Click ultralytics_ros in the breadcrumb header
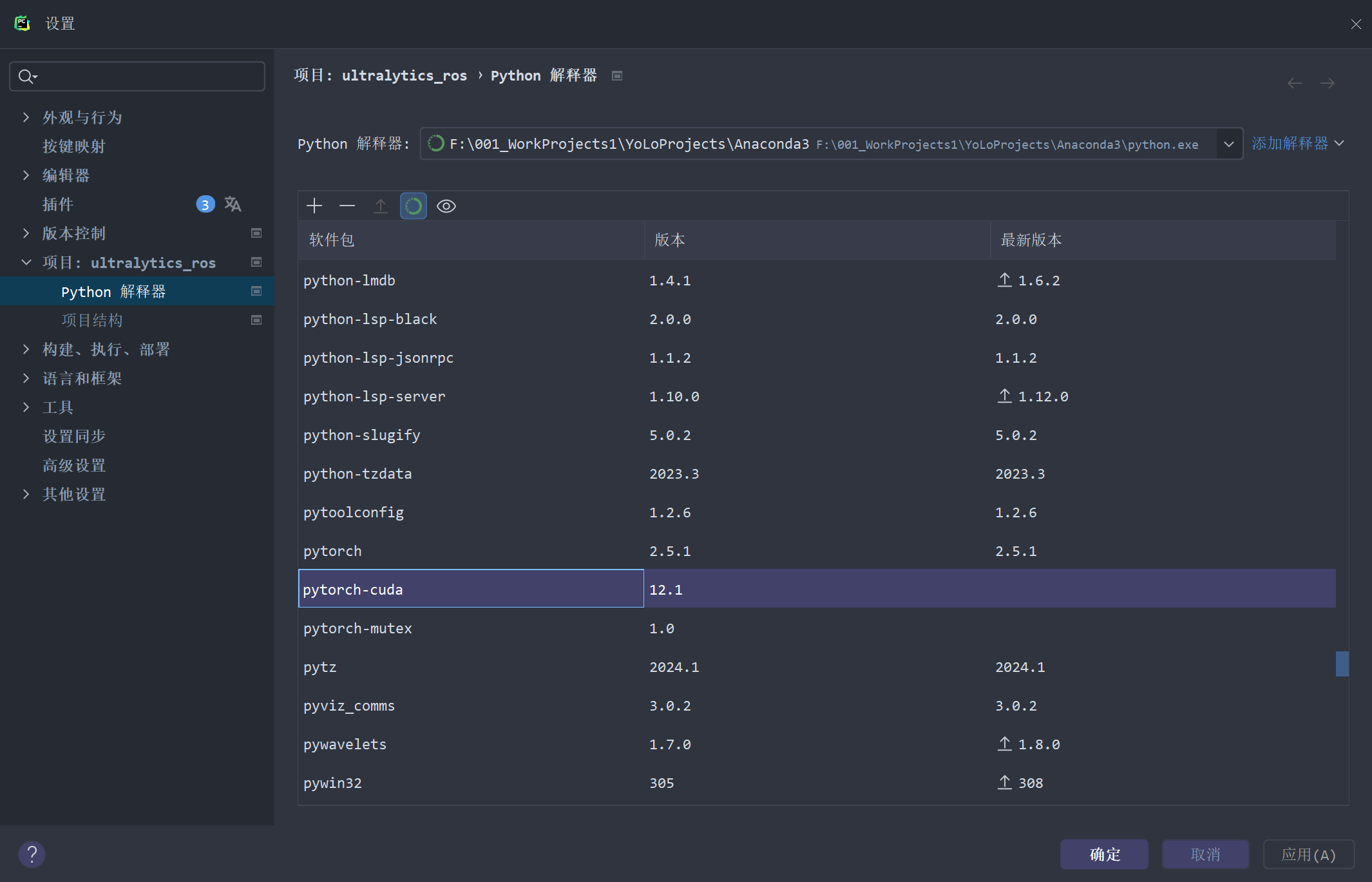Screen dimensions: 1372x882 tap(404, 75)
